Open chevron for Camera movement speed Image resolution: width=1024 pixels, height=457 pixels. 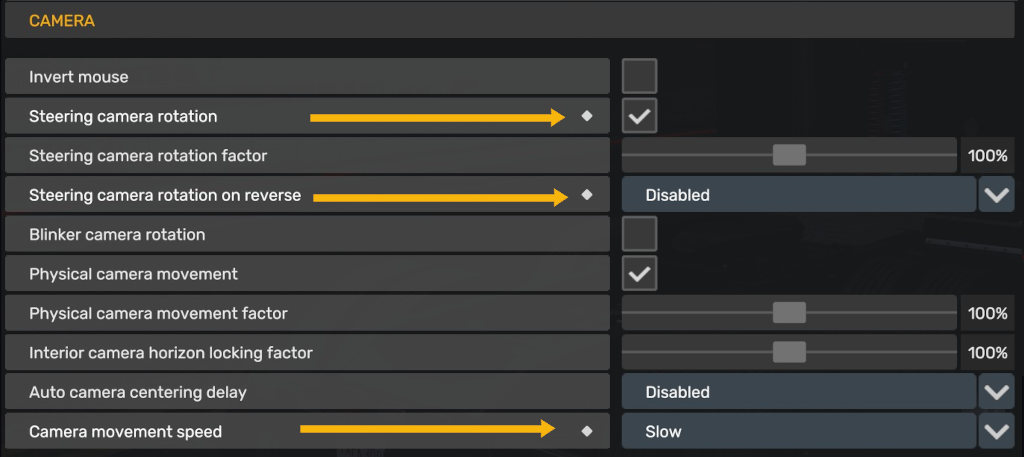point(997,431)
